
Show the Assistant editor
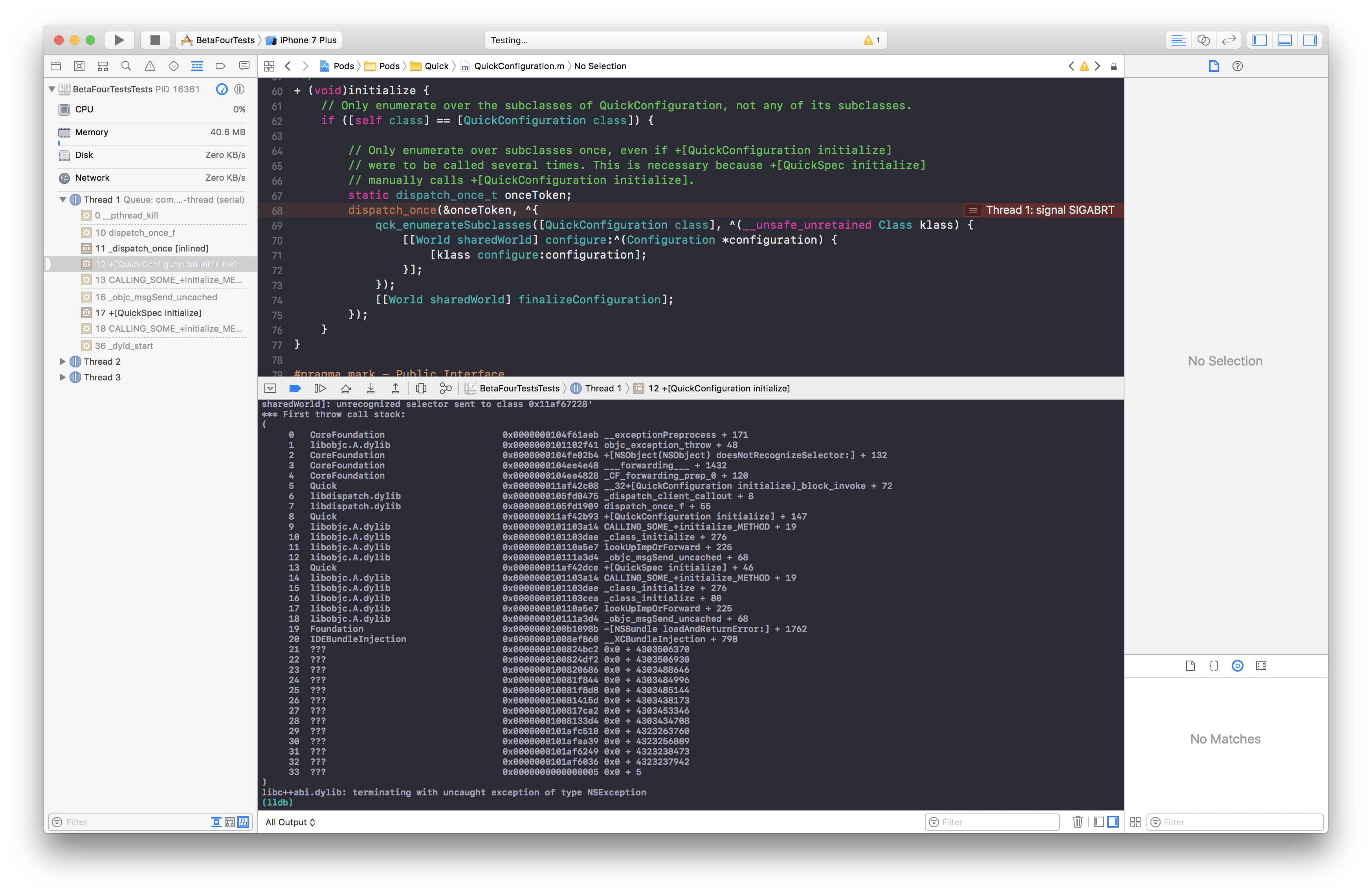tap(1203, 40)
